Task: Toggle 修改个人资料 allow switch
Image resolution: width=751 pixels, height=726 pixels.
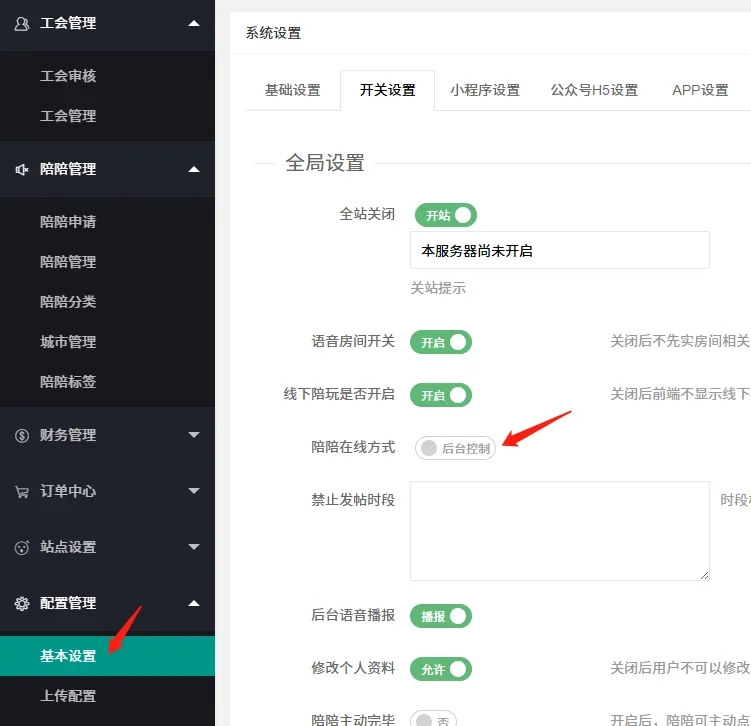Action: tap(441, 669)
